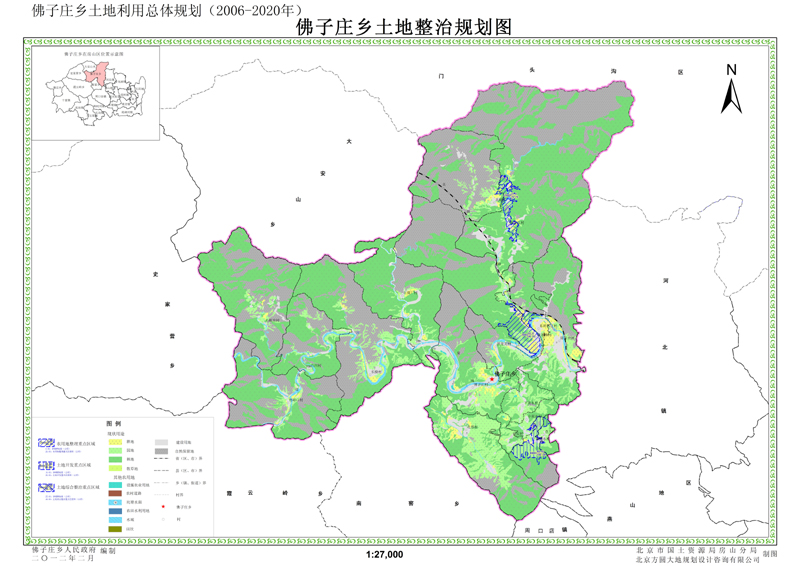This screenshot has width=800, height=566.
Task: Click the red star township seat marker
Action: click(x=492, y=378)
